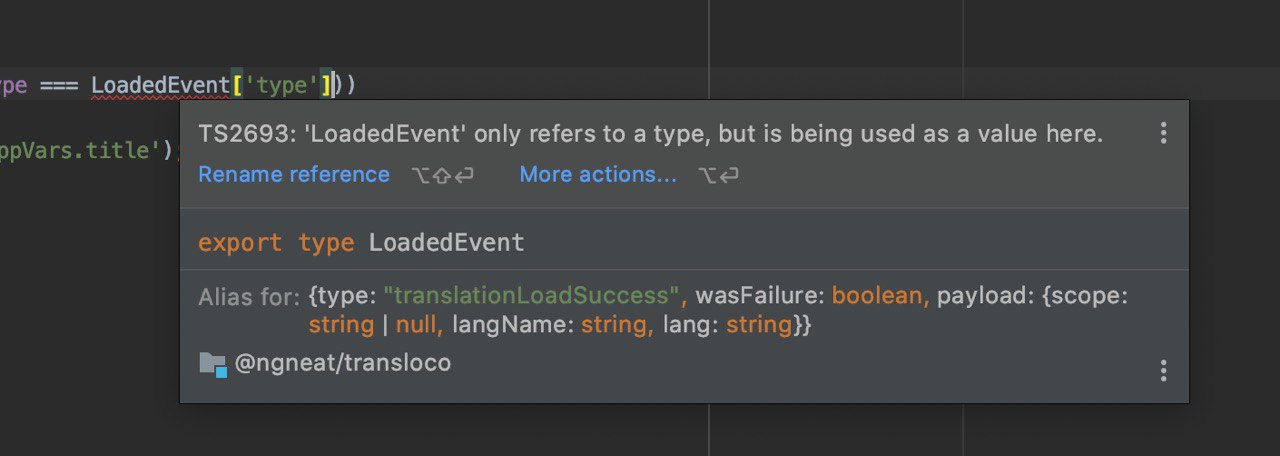The image size is (1280, 456).
Task: Click the export keyword in popup
Action: pyautogui.click(x=241, y=243)
